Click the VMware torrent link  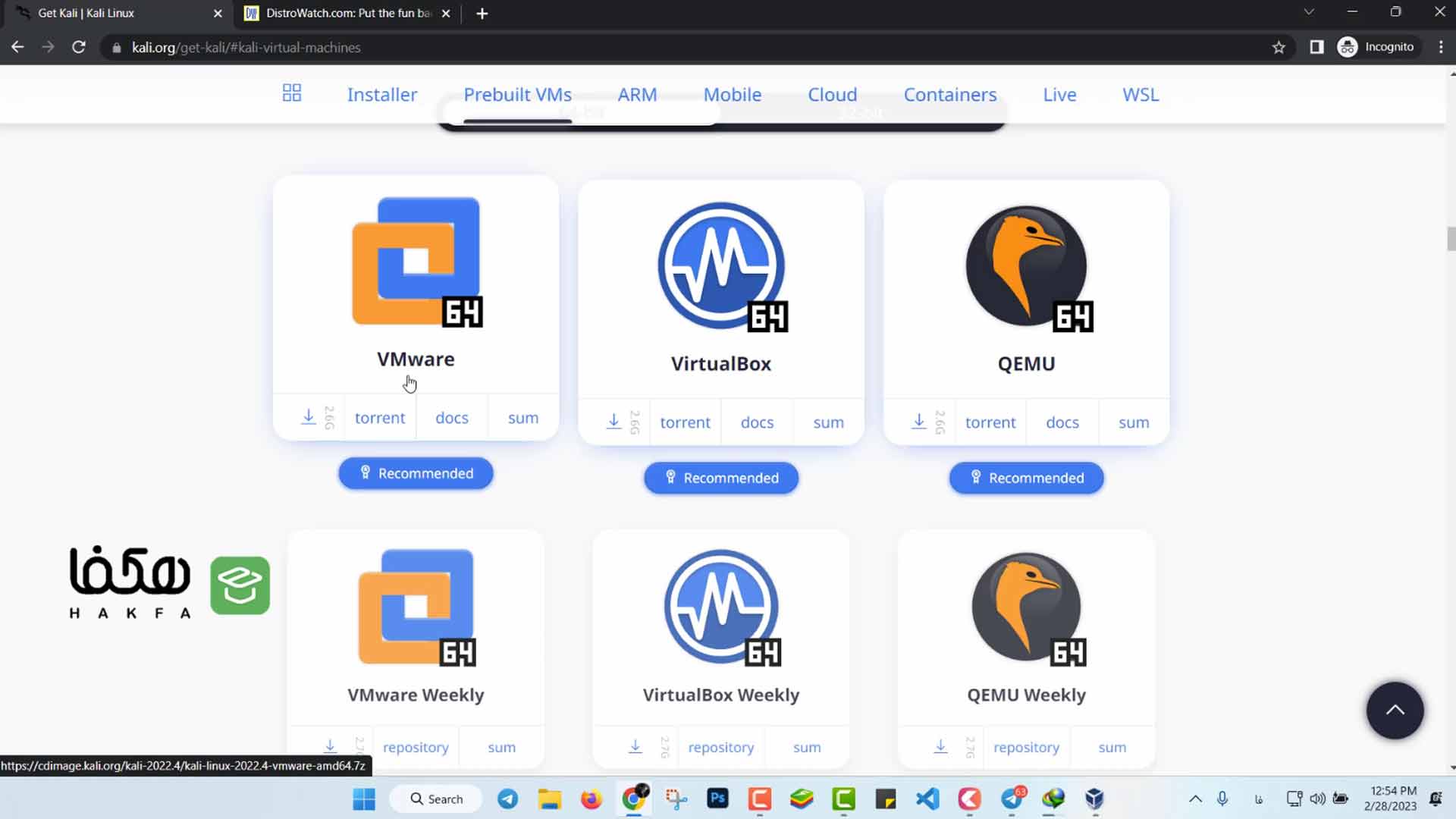(380, 418)
